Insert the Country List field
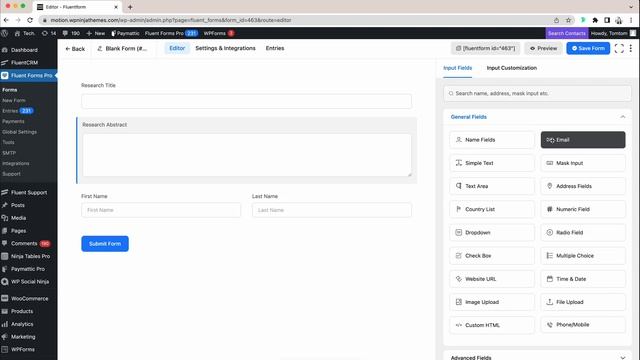 [x=492, y=209]
